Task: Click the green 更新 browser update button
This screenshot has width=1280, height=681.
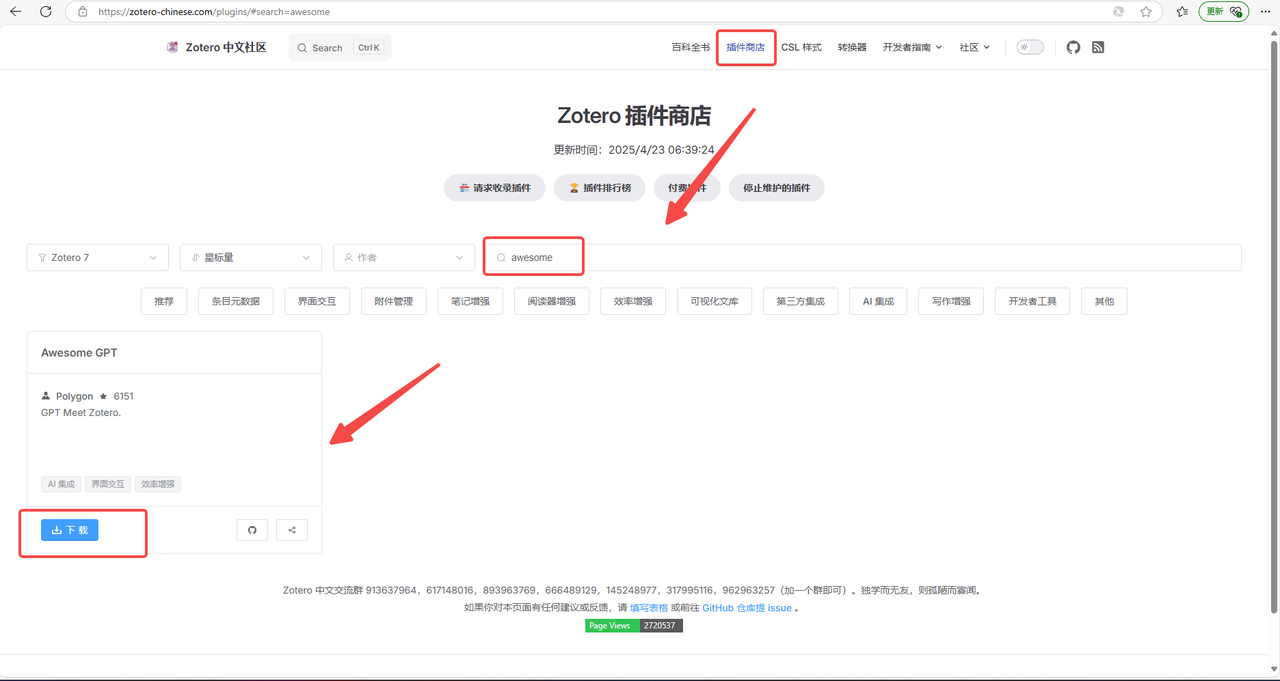Action: point(1224,12)
